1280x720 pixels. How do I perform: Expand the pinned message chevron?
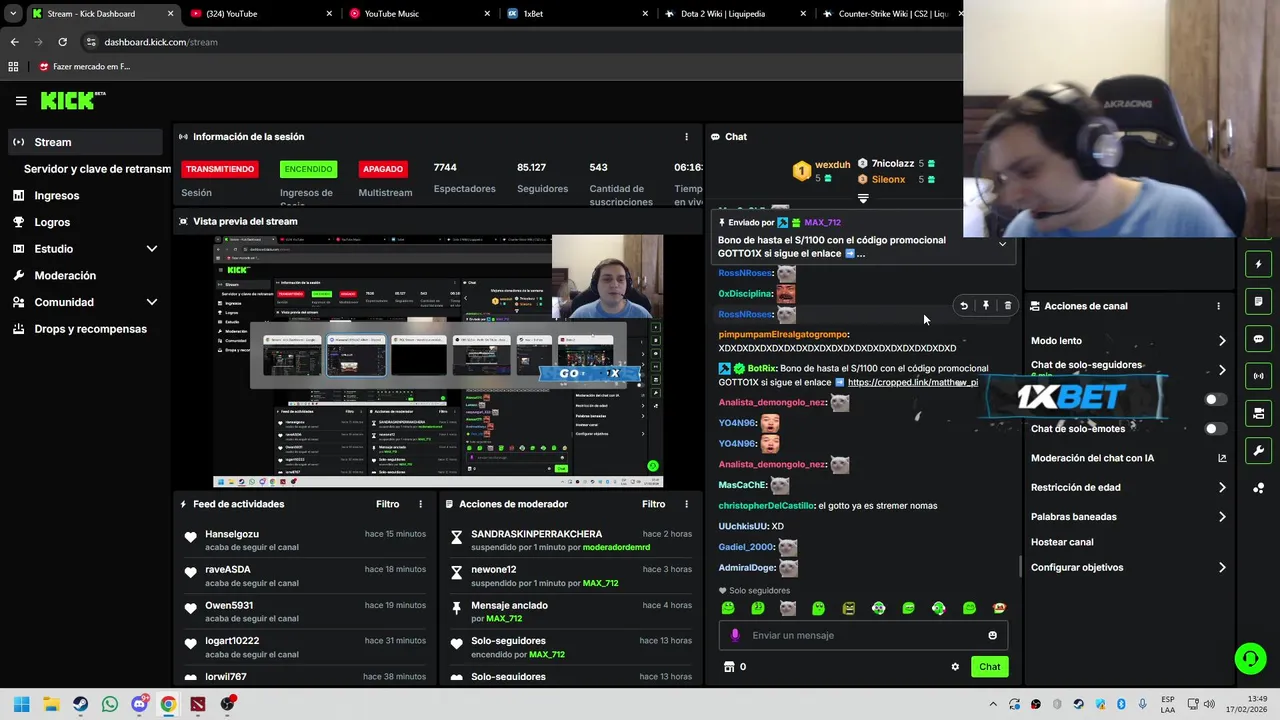click(x=1002, y=244)
